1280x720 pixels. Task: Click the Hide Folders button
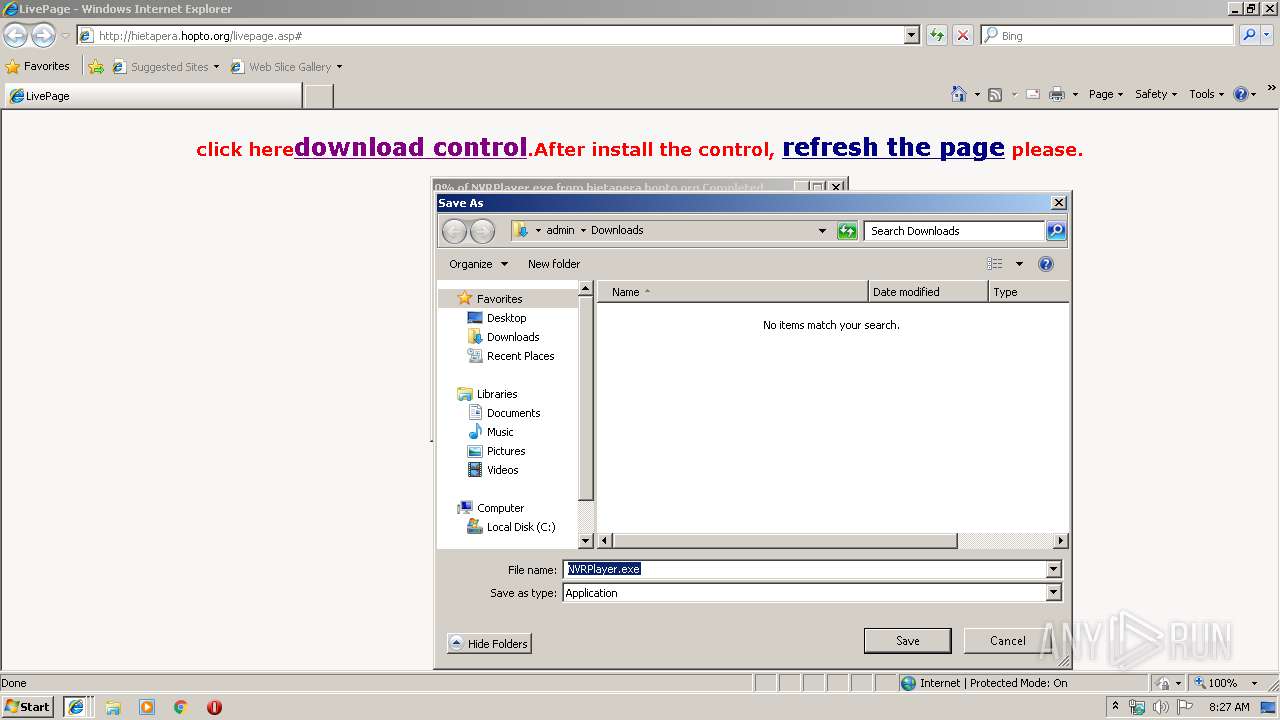489,644
